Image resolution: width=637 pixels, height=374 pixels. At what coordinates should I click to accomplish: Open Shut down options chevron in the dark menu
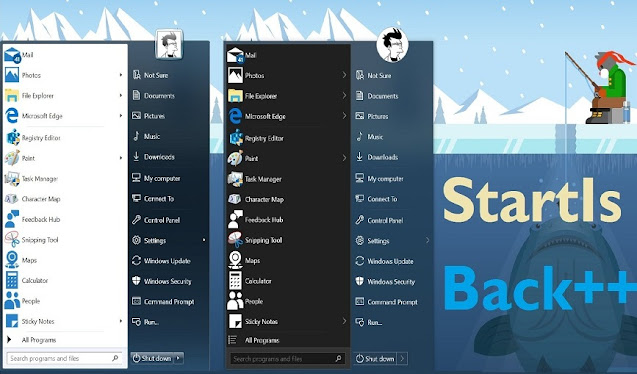tap(402, 358)
